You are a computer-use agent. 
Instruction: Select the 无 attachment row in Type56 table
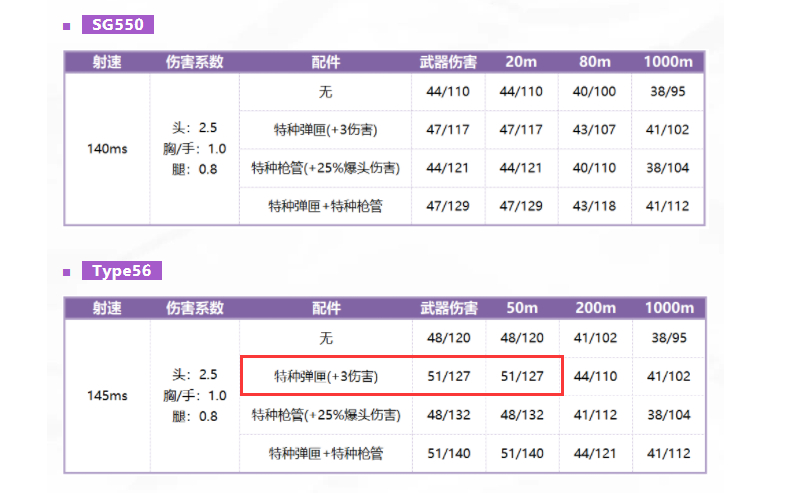click(x=326, y=338)
